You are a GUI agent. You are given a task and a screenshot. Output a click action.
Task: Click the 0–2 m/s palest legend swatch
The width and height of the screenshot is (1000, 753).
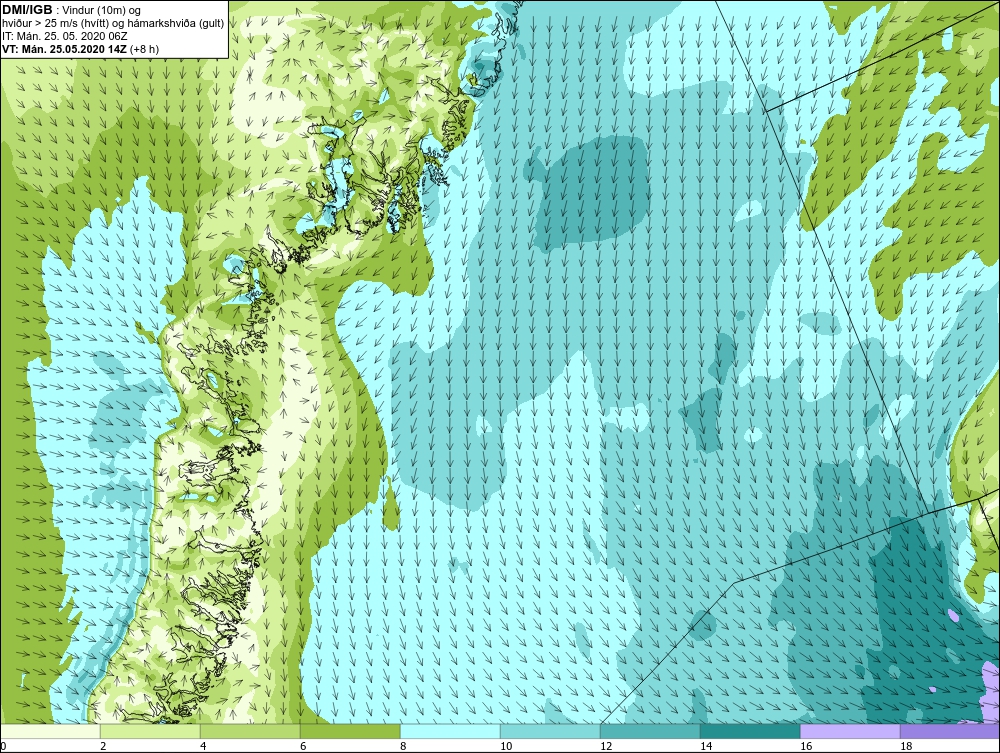(x=50, y=731)
